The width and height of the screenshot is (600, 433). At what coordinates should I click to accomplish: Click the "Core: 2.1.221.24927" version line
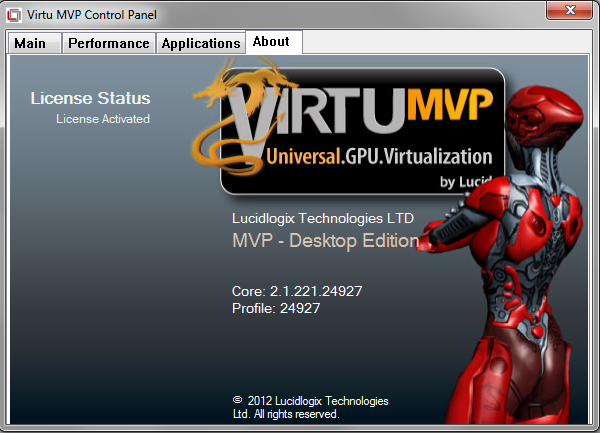[x=297, y=291]
